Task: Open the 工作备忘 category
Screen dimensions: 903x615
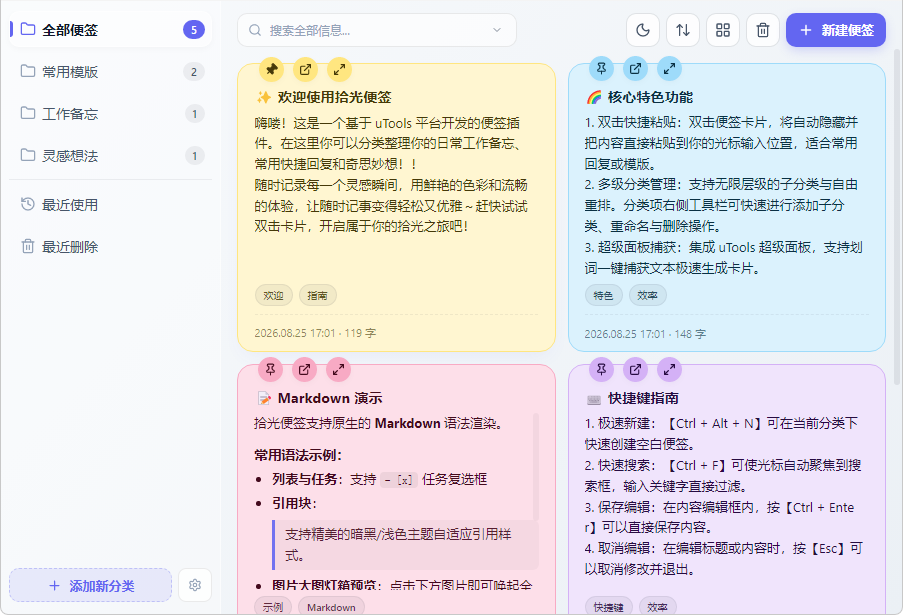Action: pyautogui.click(x=111, y=113)
